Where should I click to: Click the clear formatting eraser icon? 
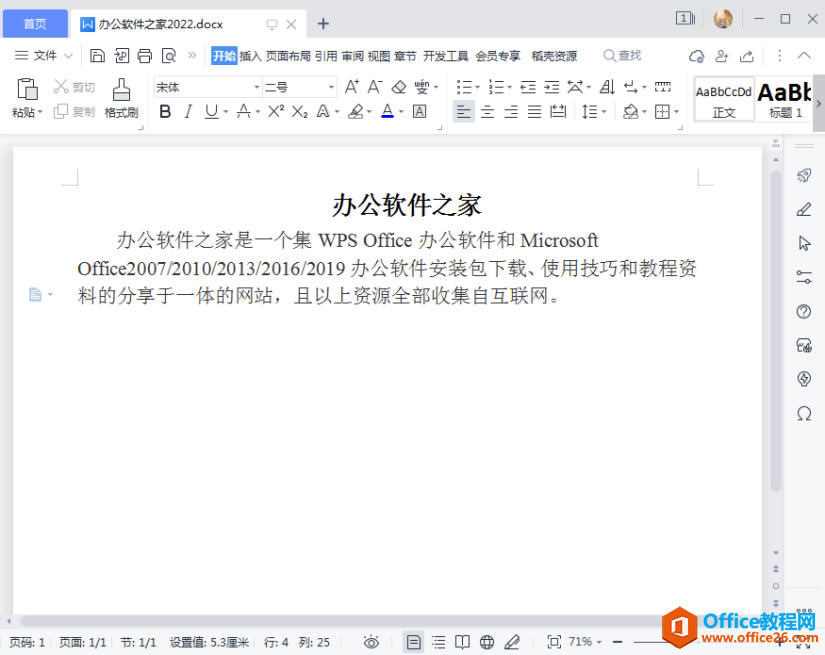point(399,87)
